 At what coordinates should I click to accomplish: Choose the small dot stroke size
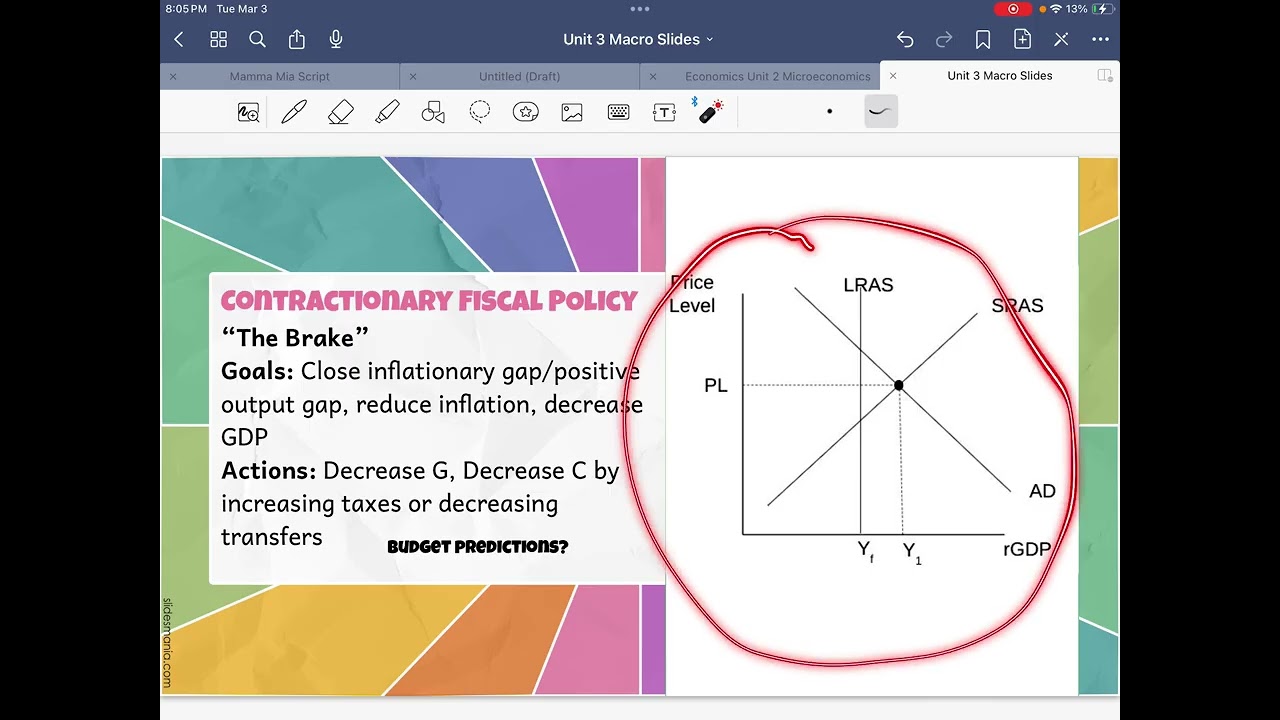829,111
